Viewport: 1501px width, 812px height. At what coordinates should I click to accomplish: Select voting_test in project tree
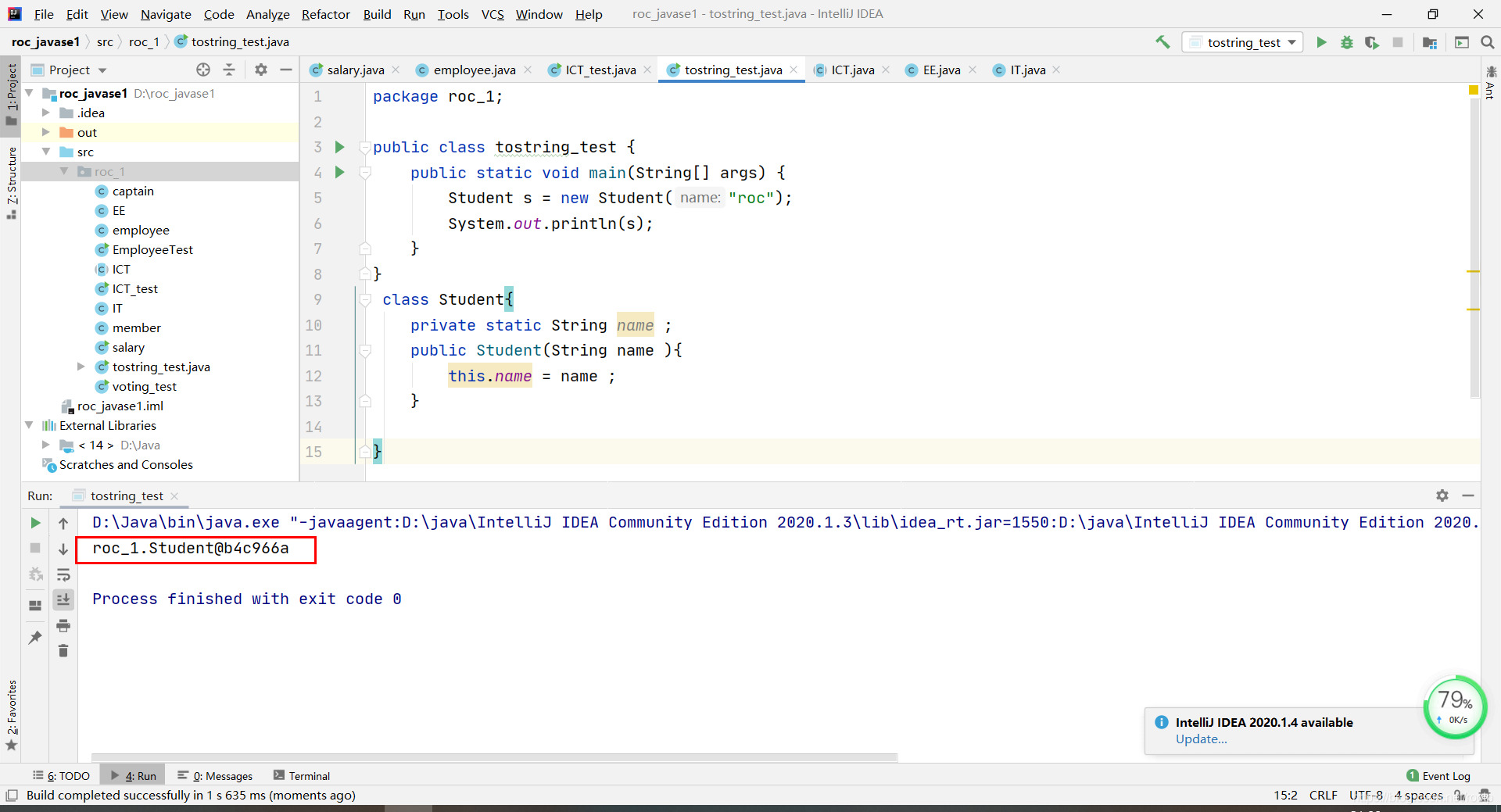point(144,386)
